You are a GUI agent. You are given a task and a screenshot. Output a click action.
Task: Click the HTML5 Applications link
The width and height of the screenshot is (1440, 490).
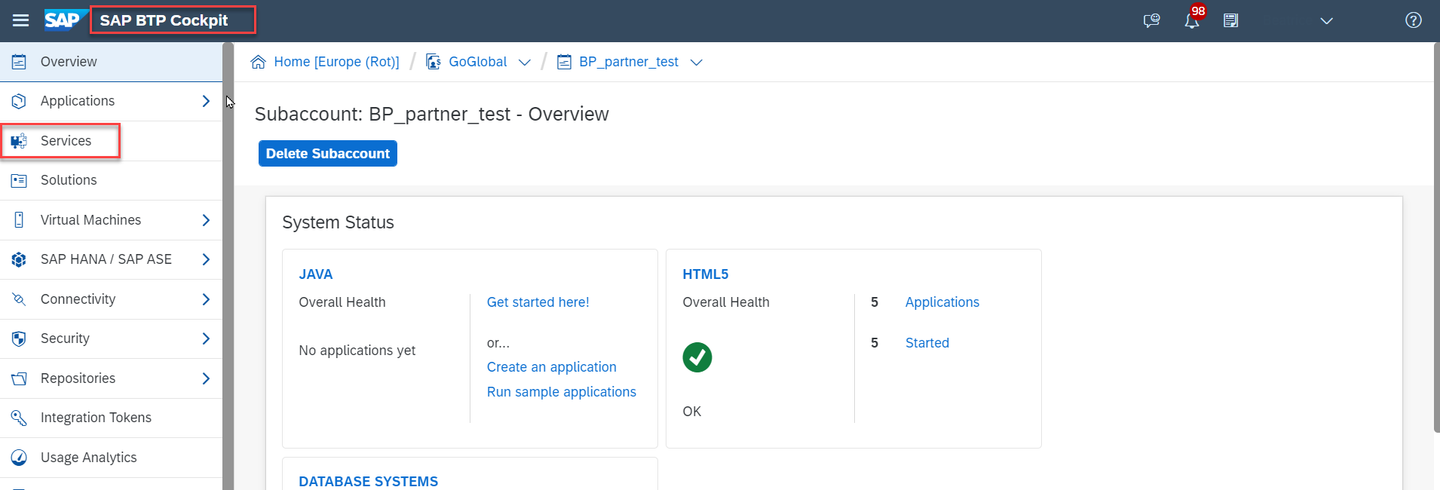click(x=942, y=302)
